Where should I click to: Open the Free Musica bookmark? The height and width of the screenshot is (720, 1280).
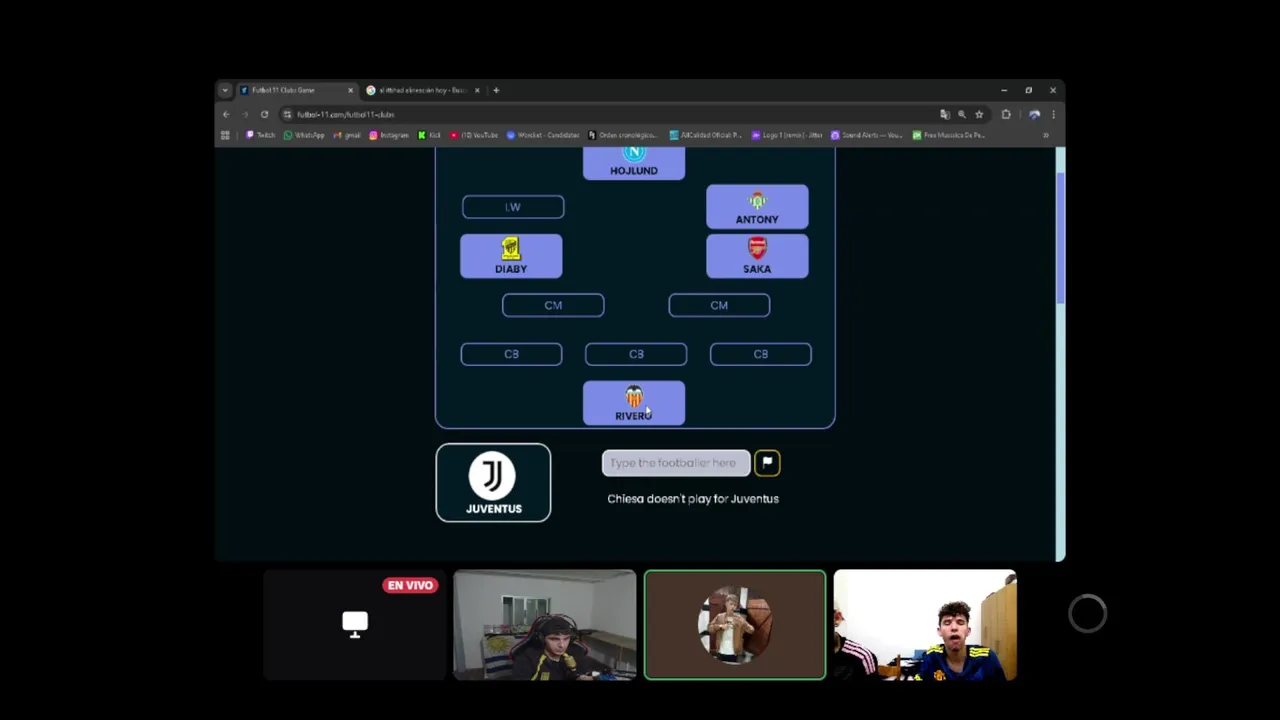pyautogui.click(x=948, y=135)
